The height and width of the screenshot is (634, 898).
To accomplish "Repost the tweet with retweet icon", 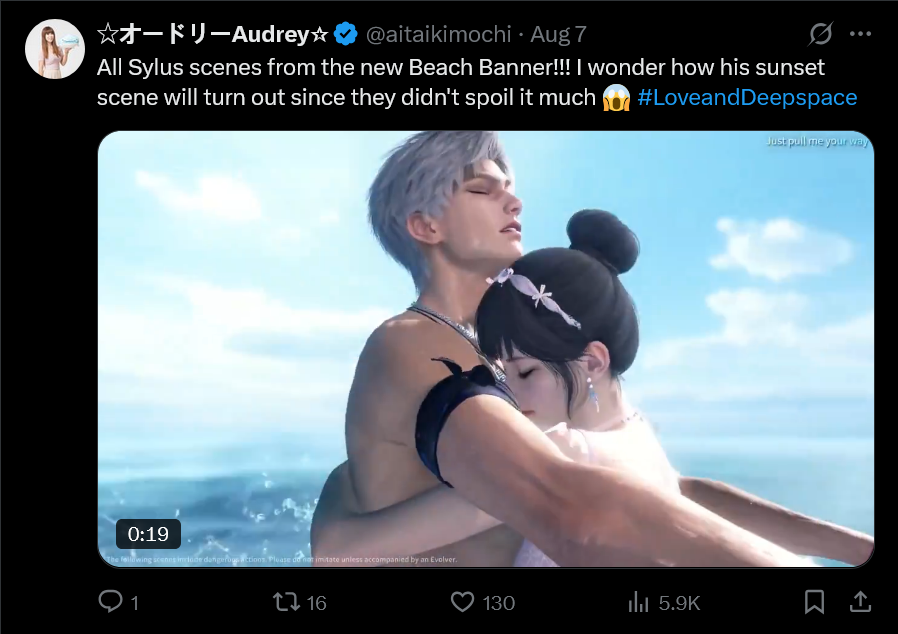I will 286,602.
